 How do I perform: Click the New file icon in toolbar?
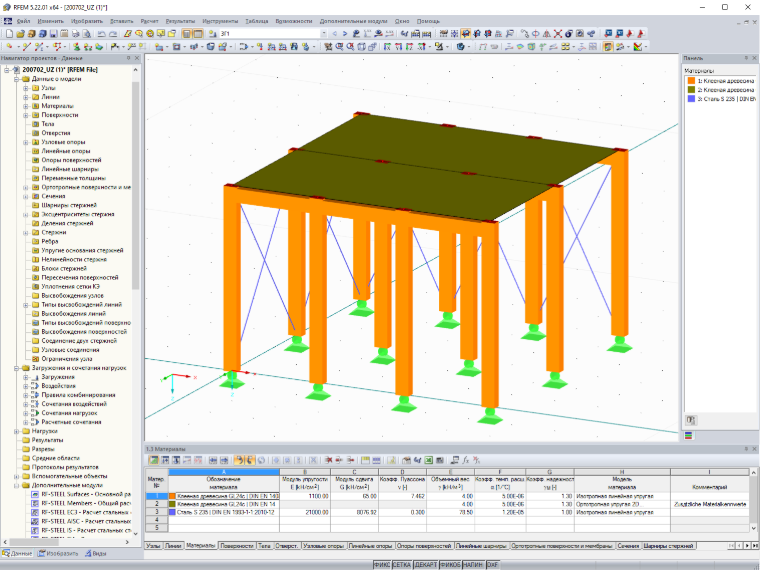[9, 33]
